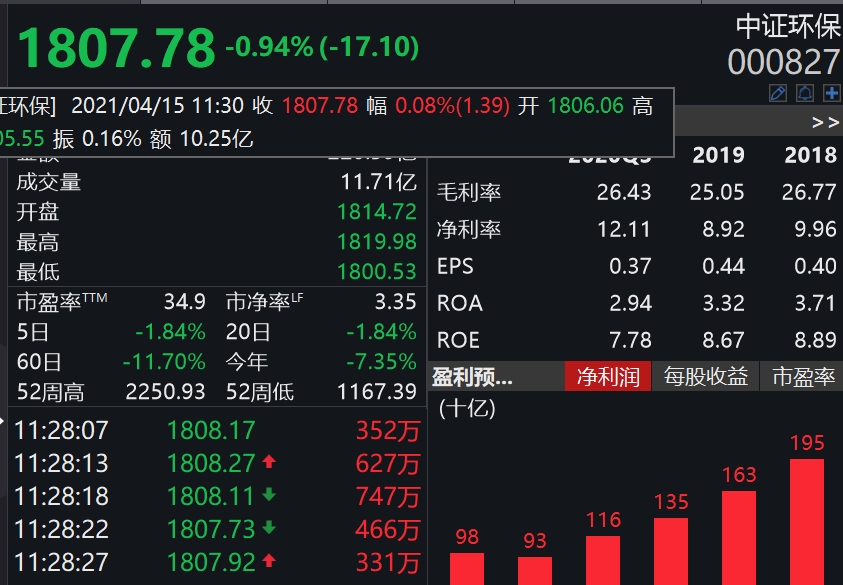Click the open price 1806.06 in tooltip
Viewport: 843px width, 585px height.
click(585, 104)
